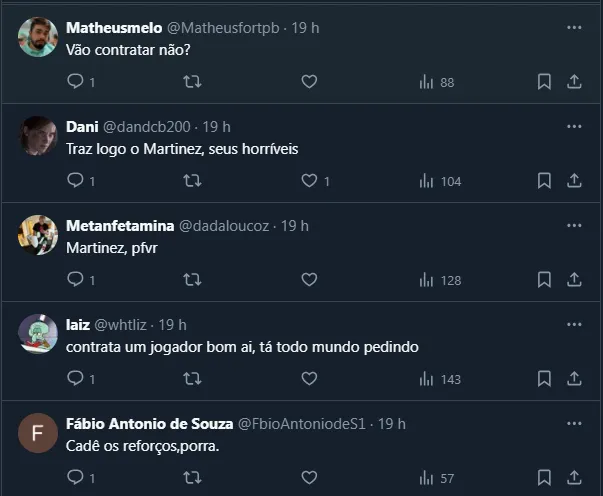Like Dani's tweet about Martinez
This screenshot has width=603, height=496.
tap(310, 181)
